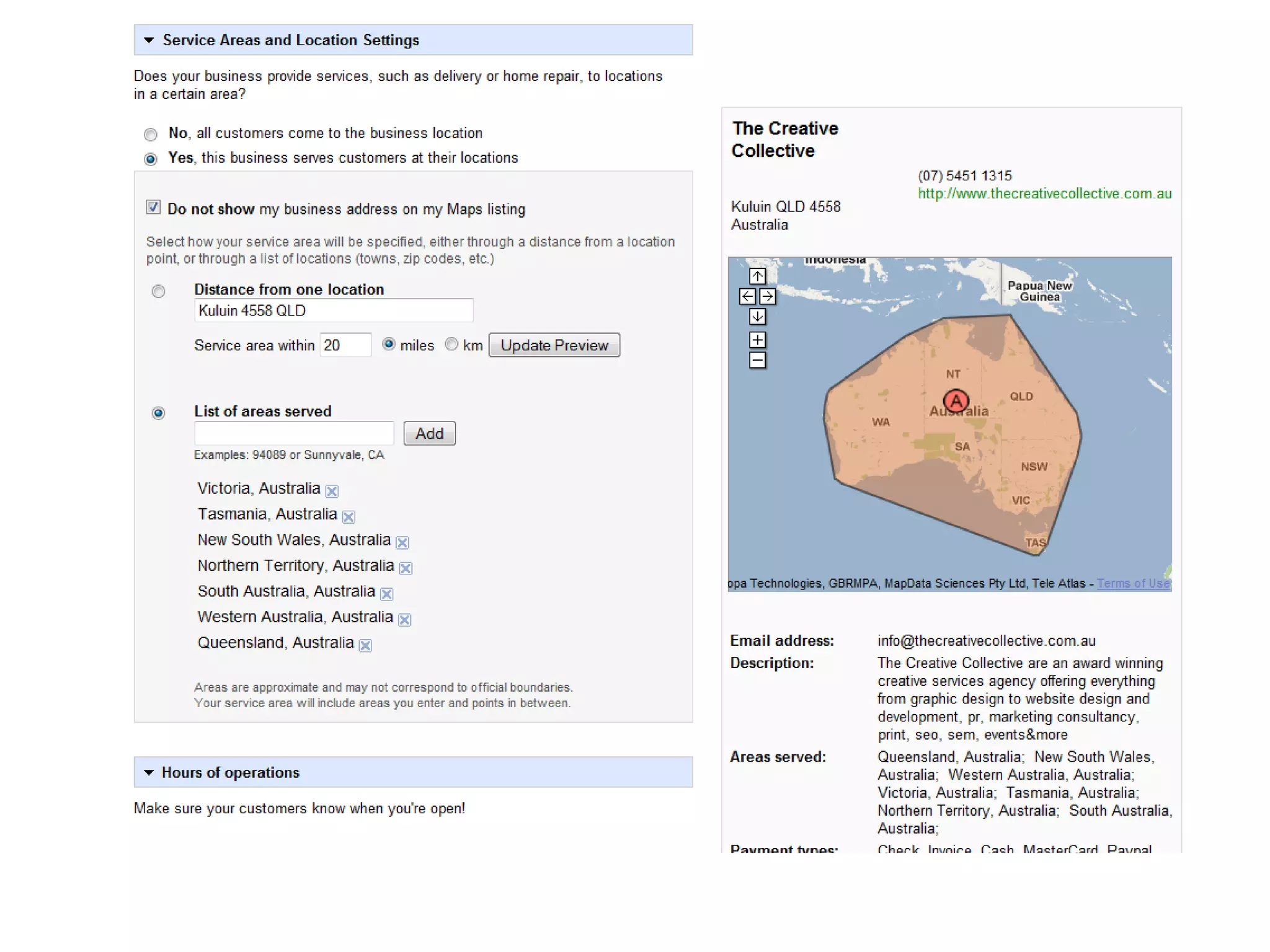Viewport: 1270px width, 952px height.
Task: Zoom out the map with minus icon
Action: (x=757, y=360)
